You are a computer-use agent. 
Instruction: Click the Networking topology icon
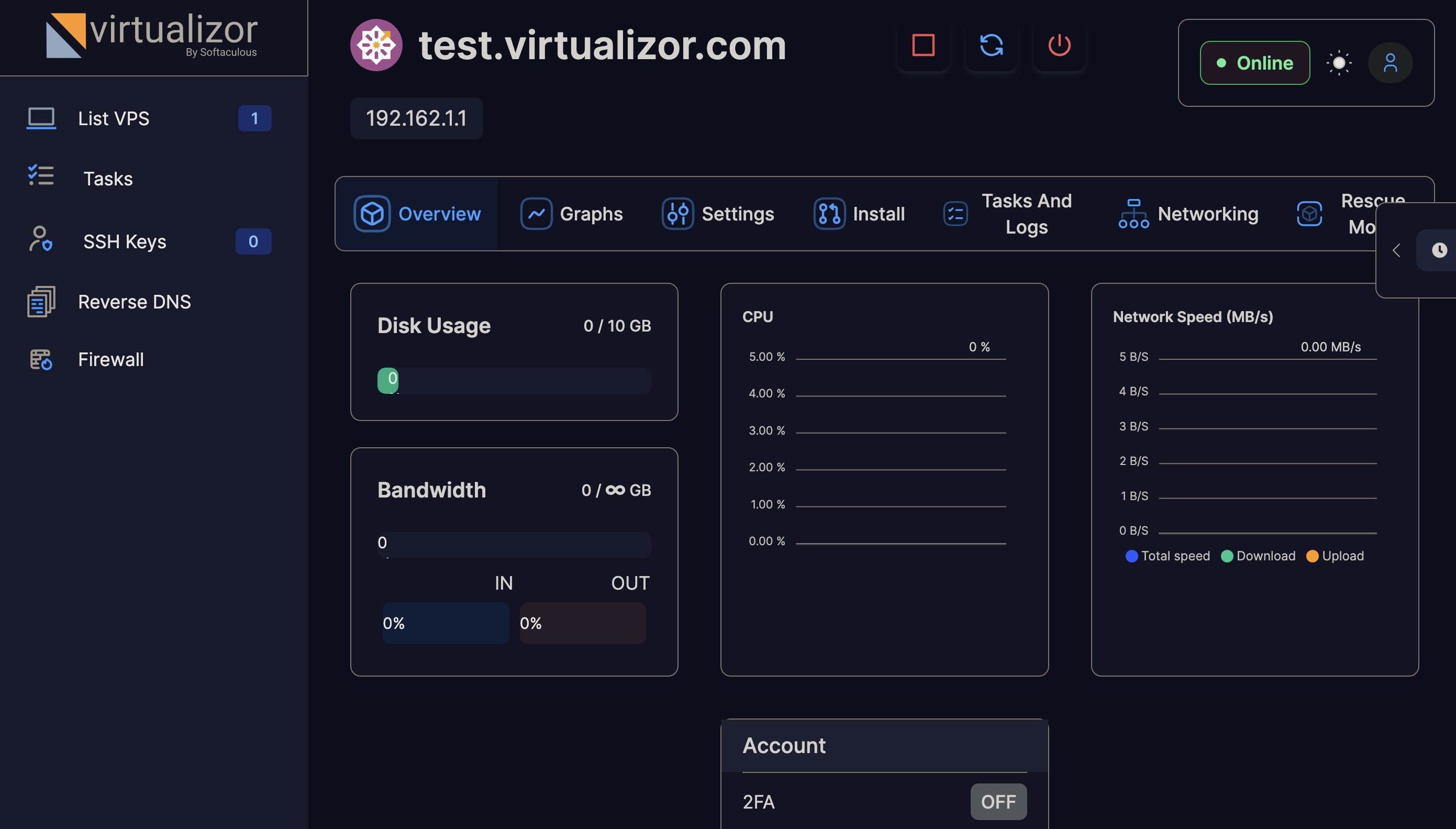(1134, 214)
